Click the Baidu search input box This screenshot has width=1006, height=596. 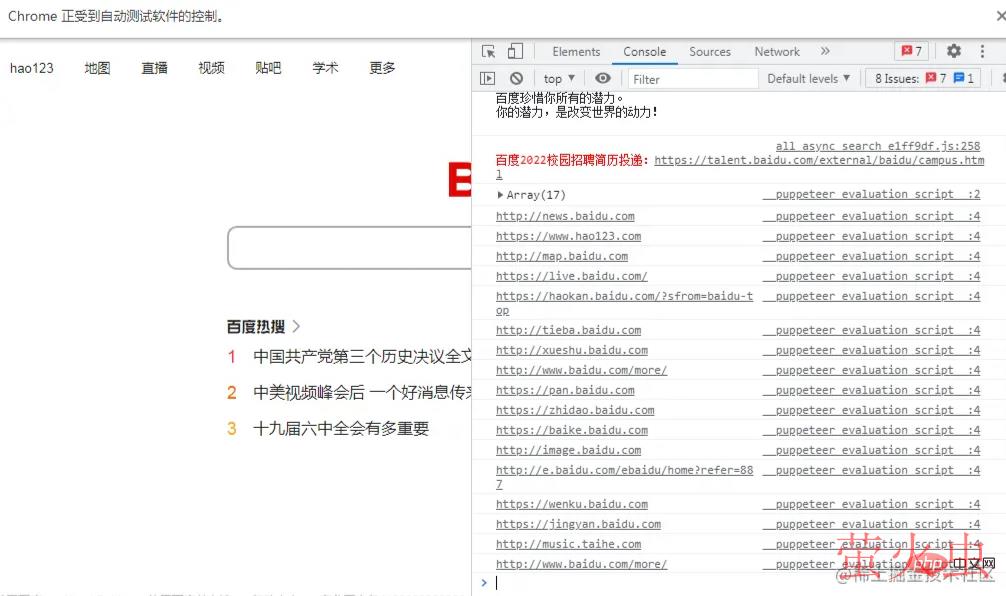point(349,248)
